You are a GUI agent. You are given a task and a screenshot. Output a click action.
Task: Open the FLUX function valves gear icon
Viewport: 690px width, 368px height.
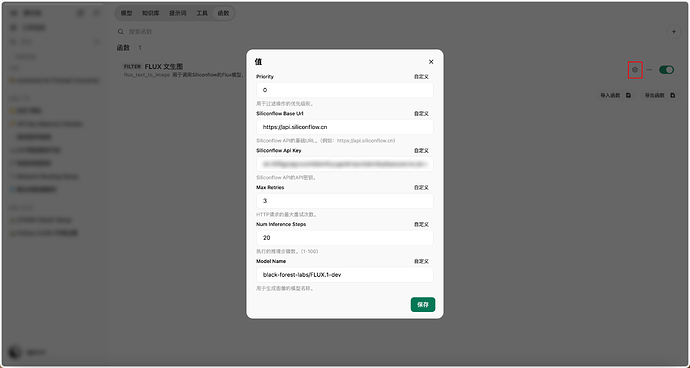point(635,70)
